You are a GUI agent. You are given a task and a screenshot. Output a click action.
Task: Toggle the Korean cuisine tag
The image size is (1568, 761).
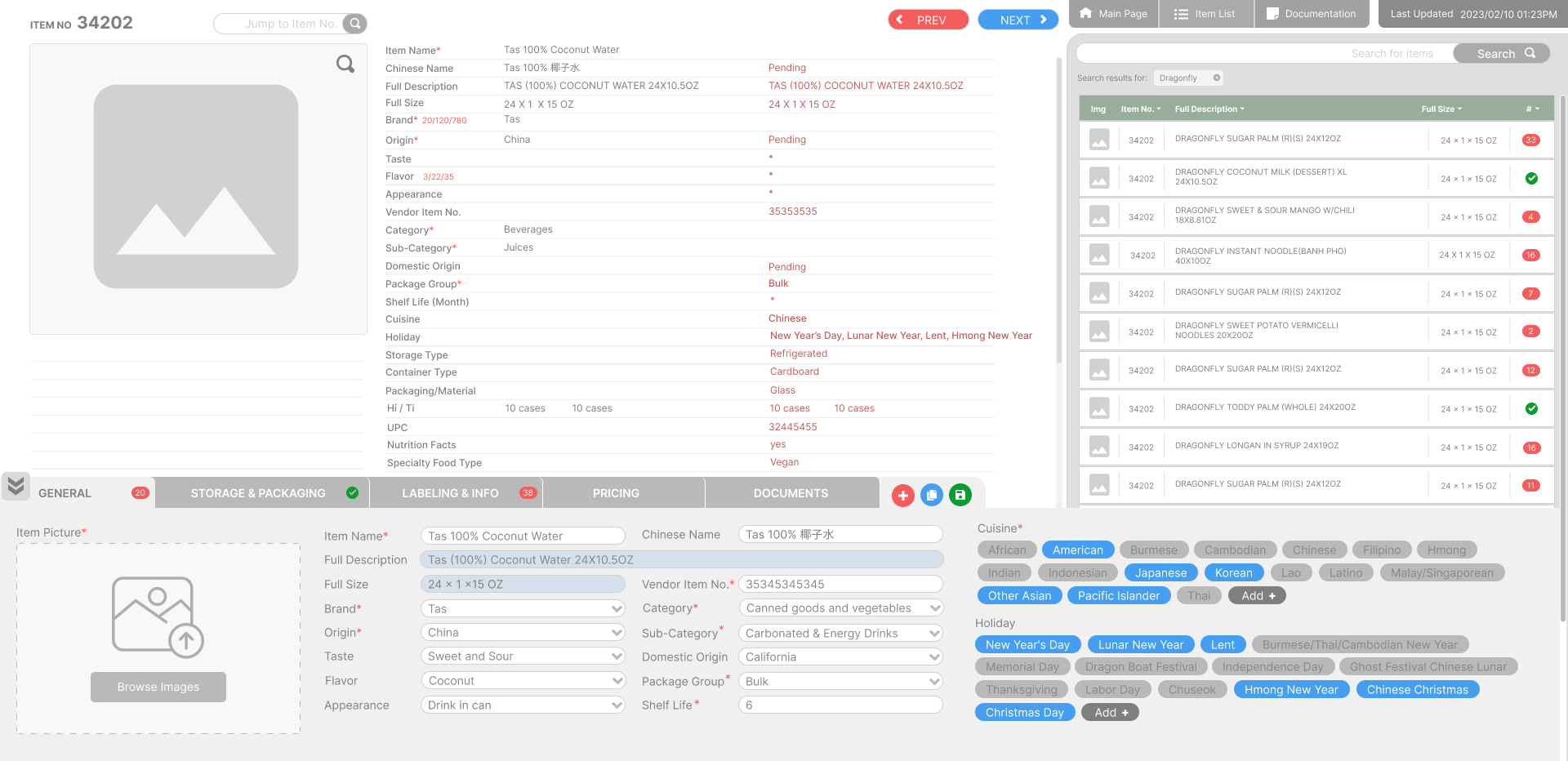1233,573
